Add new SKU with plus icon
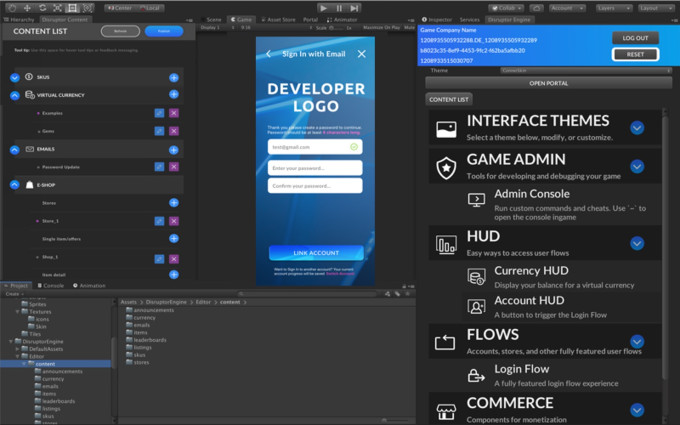 pyautogui.click(x=174, y=77)
